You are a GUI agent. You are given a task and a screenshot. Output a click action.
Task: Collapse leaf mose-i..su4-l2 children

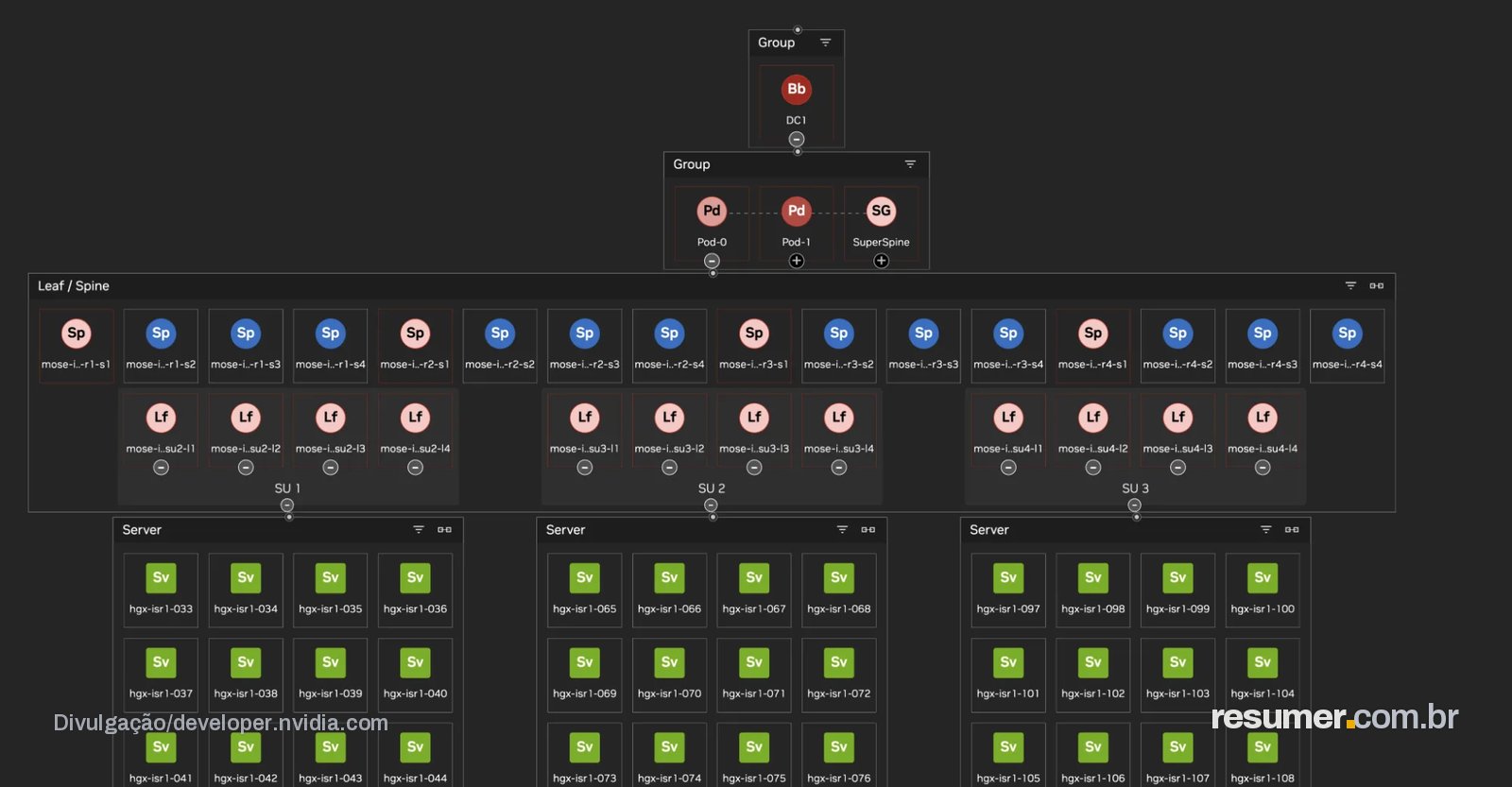pyautogui.click(x=1093, y=468)
